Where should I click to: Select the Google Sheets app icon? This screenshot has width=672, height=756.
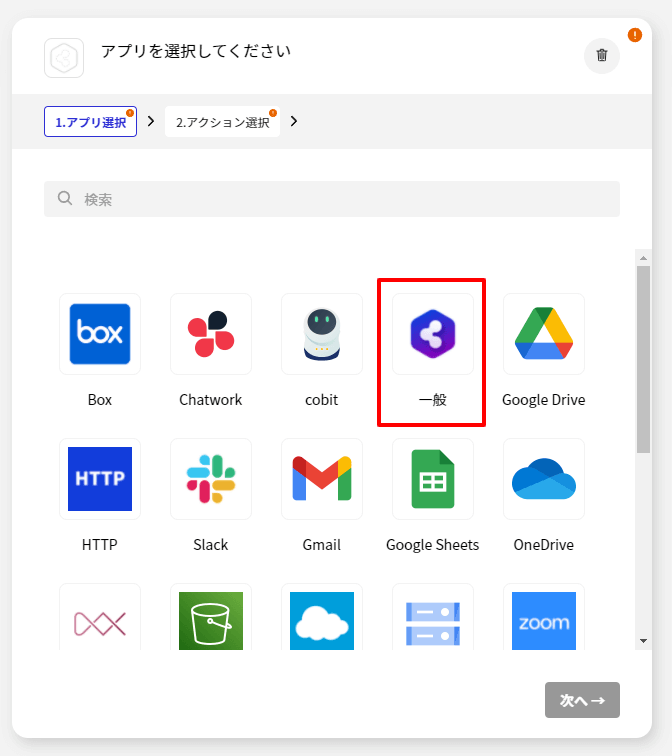(x=432, y=479)
